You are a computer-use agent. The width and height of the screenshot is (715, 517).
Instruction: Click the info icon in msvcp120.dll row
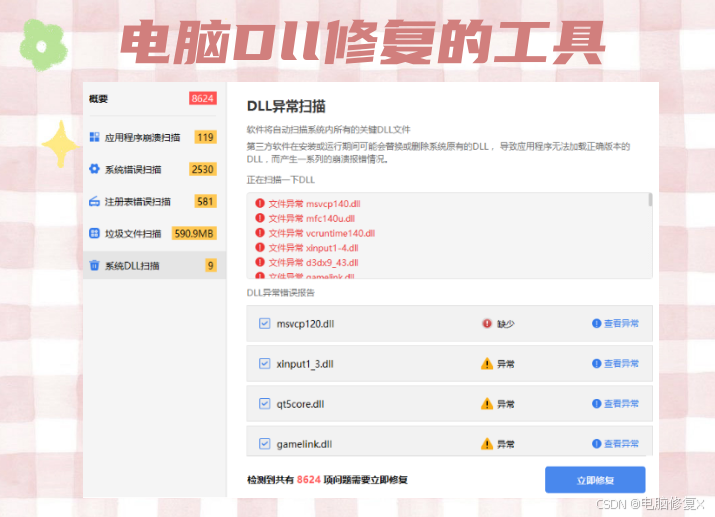coord(596,323)
